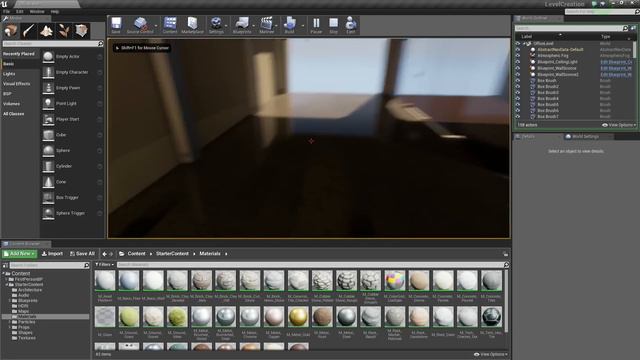Choose the Box Trigger item
Viewport: 640px width, 360px height.
point(72,198)
